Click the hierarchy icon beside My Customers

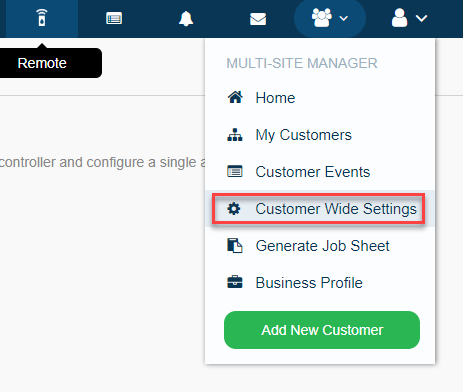235,135
